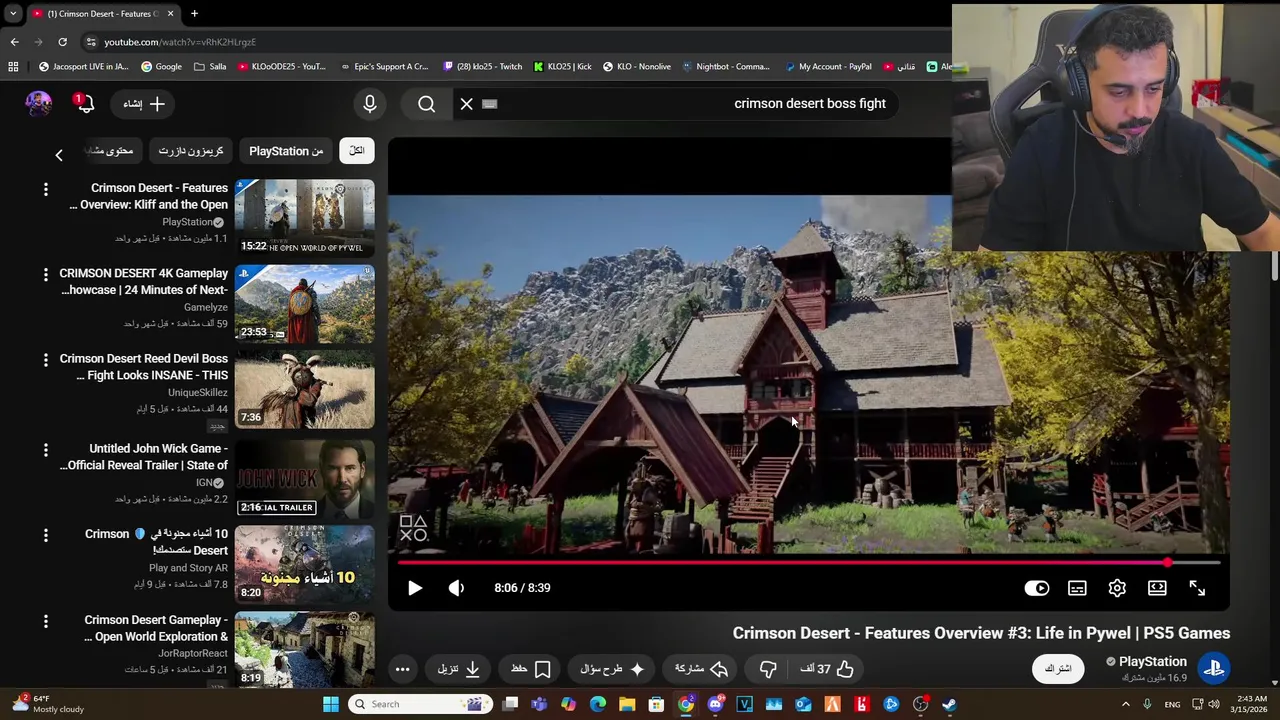This screenshot has width=1280, height=720.
Task: Show hidden system tray icons
Action: coord(1125,704)
